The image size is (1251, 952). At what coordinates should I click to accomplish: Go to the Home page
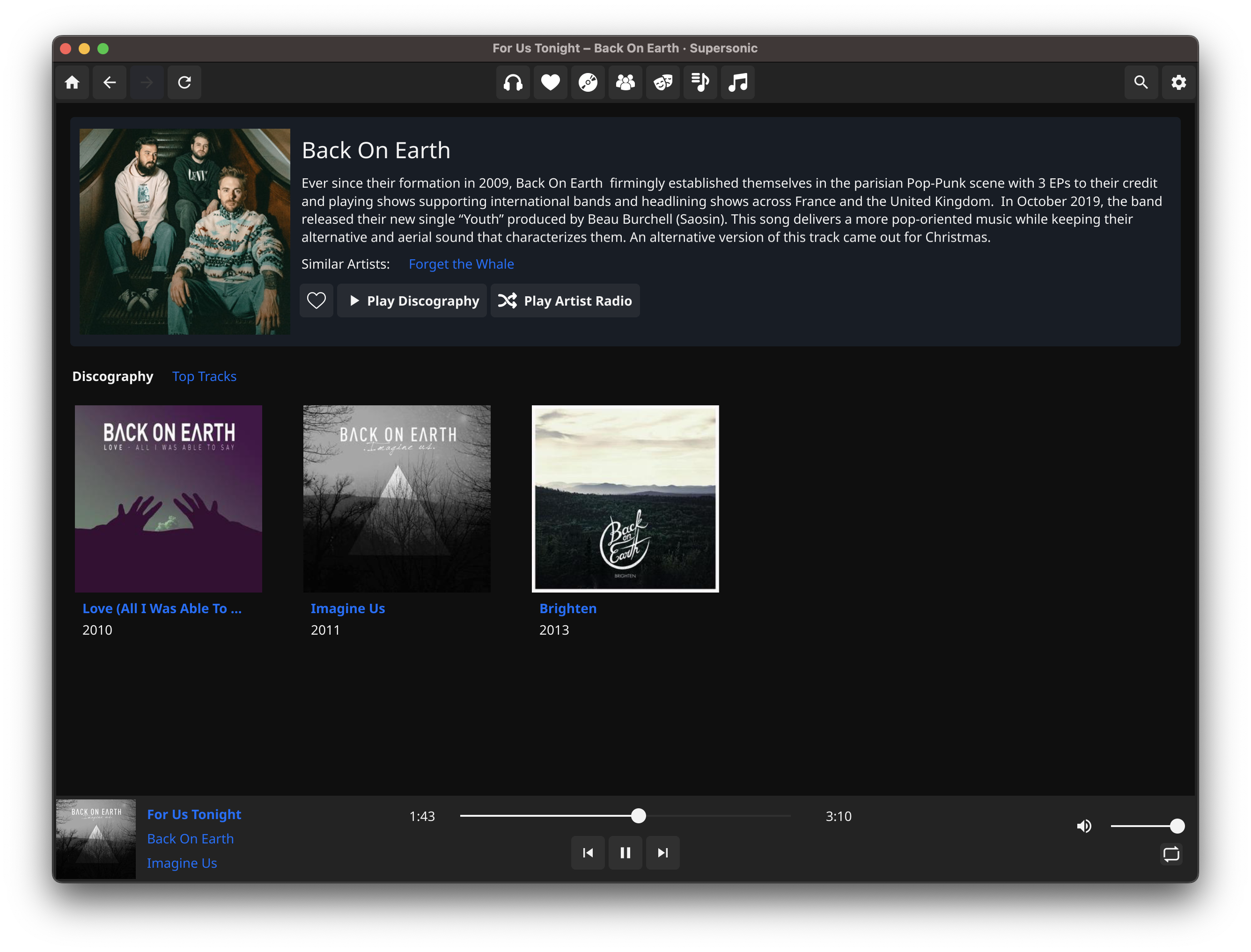pyautogui.click(x=72, y=83)
